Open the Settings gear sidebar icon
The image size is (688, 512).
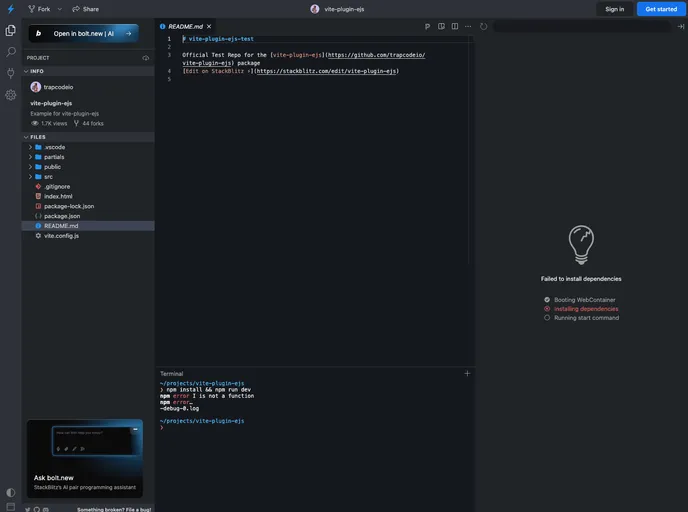(x=11, y=95)
